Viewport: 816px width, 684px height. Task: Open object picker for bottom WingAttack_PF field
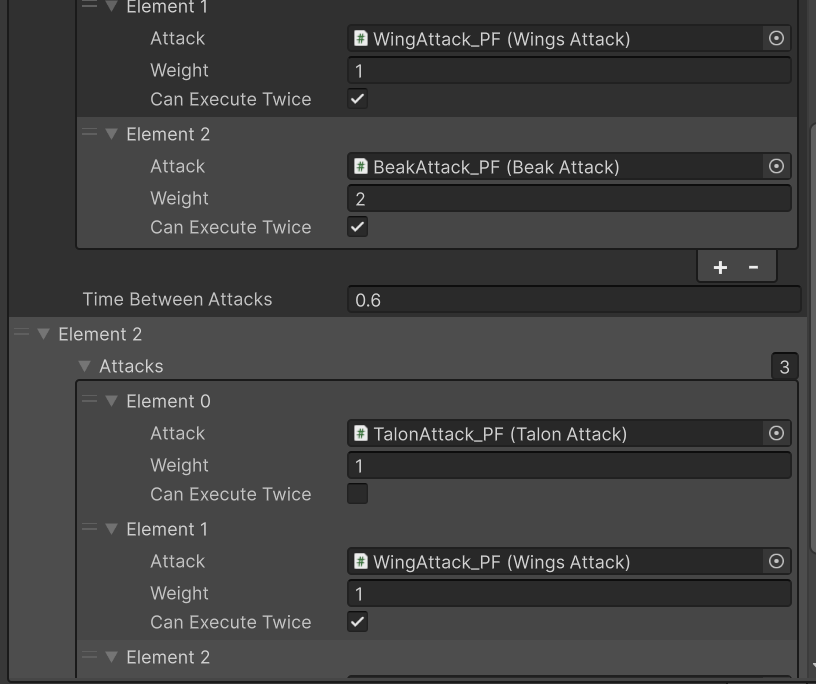point(776,561)
